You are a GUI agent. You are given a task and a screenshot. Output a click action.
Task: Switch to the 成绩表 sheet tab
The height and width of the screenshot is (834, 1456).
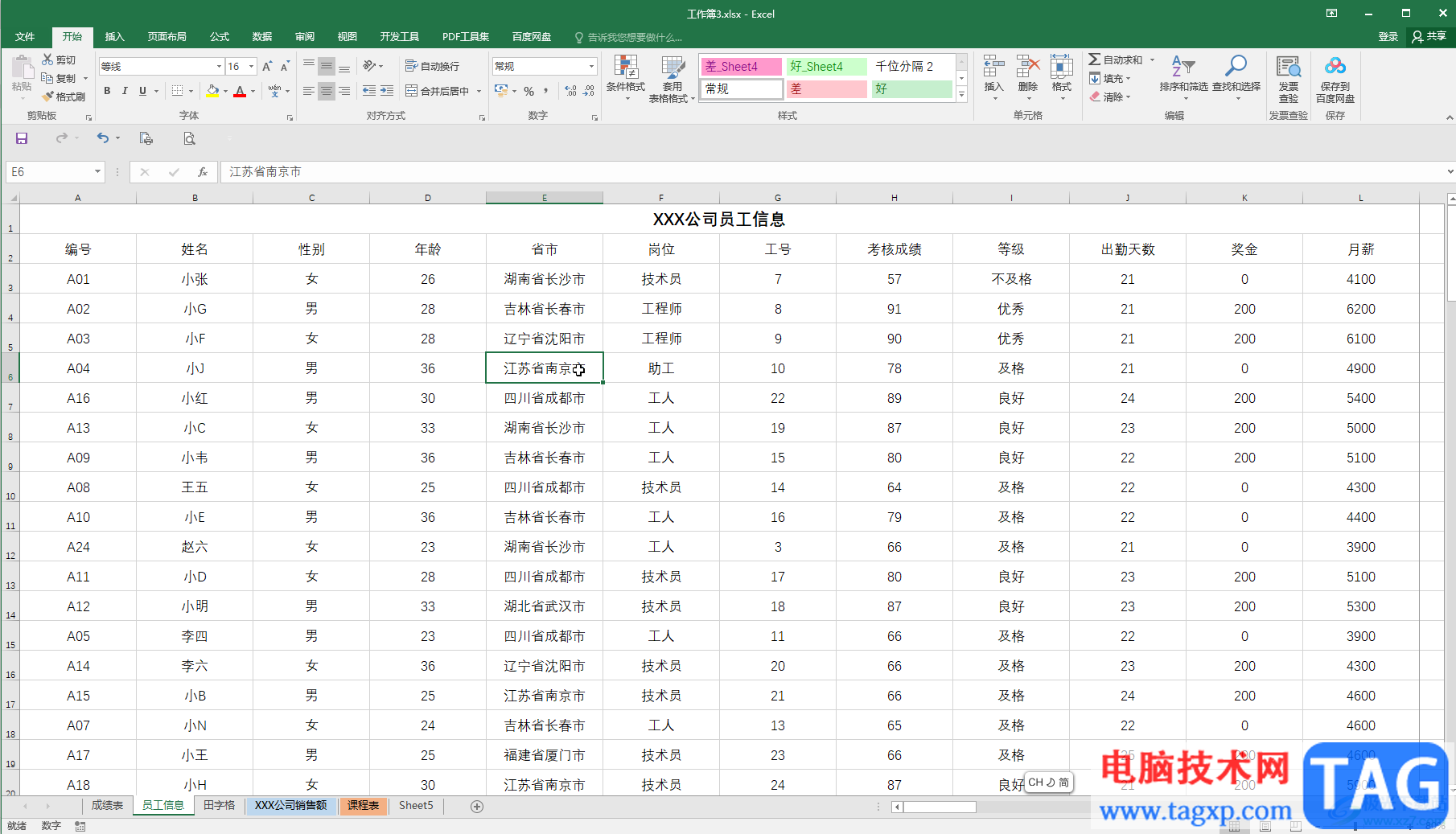107,805
